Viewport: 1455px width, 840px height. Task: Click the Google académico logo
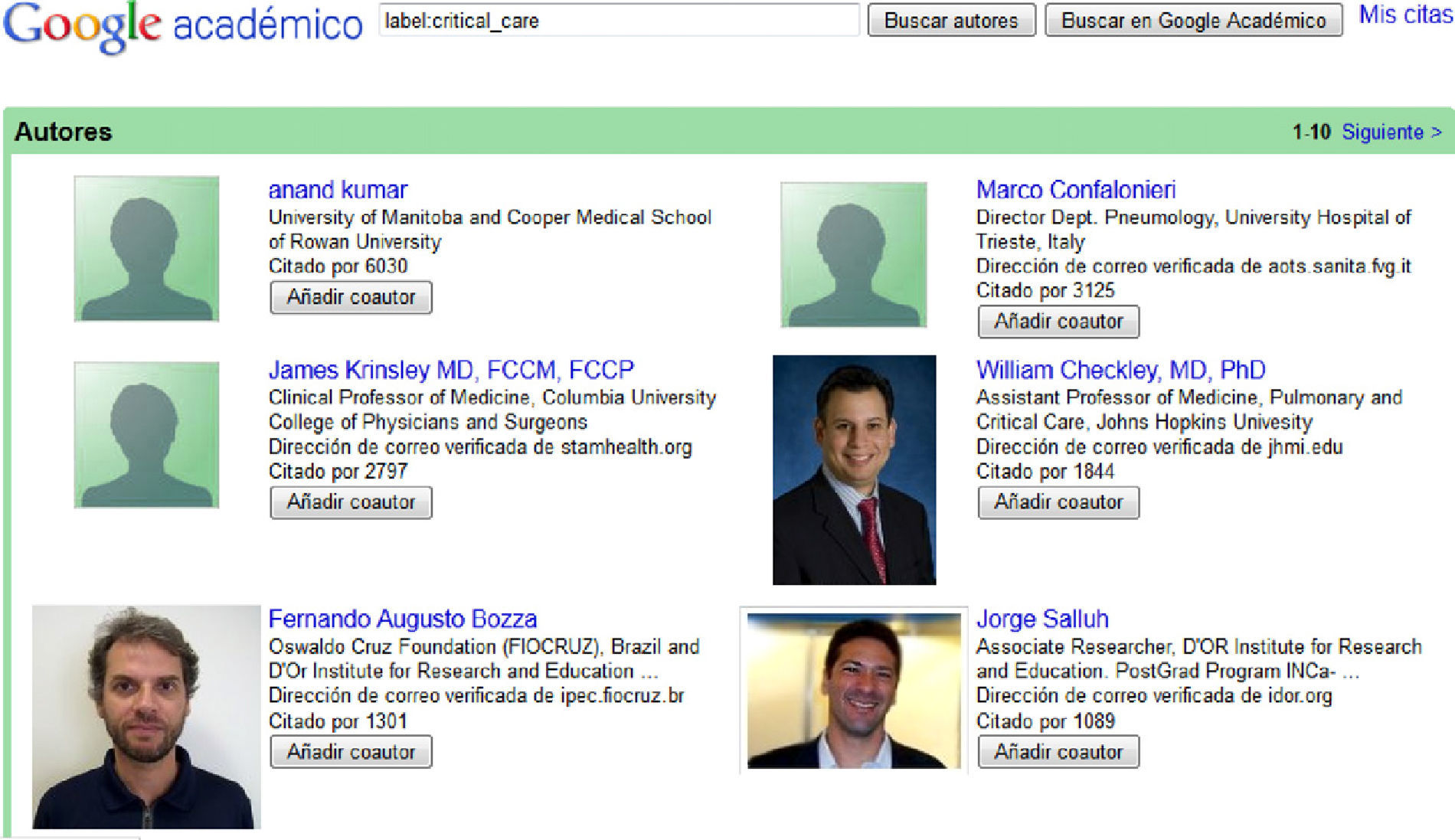[182, 26]
